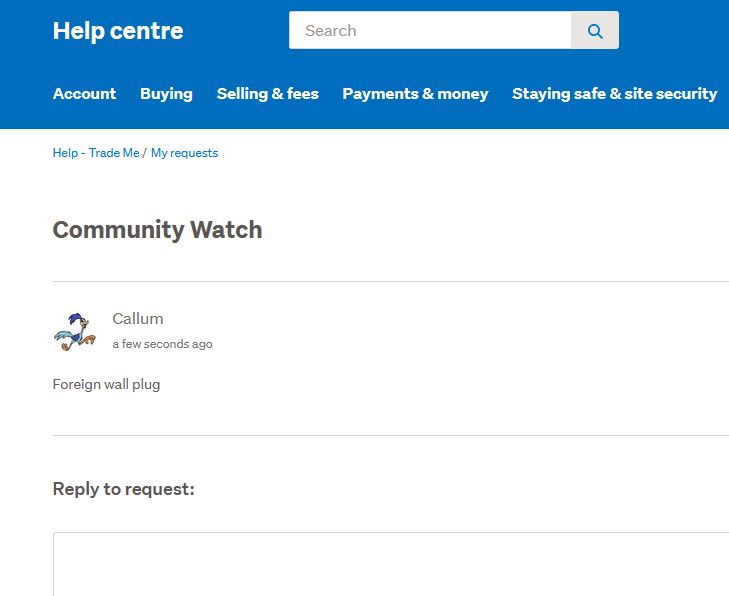Focus the Search input field

coord(430,30)
